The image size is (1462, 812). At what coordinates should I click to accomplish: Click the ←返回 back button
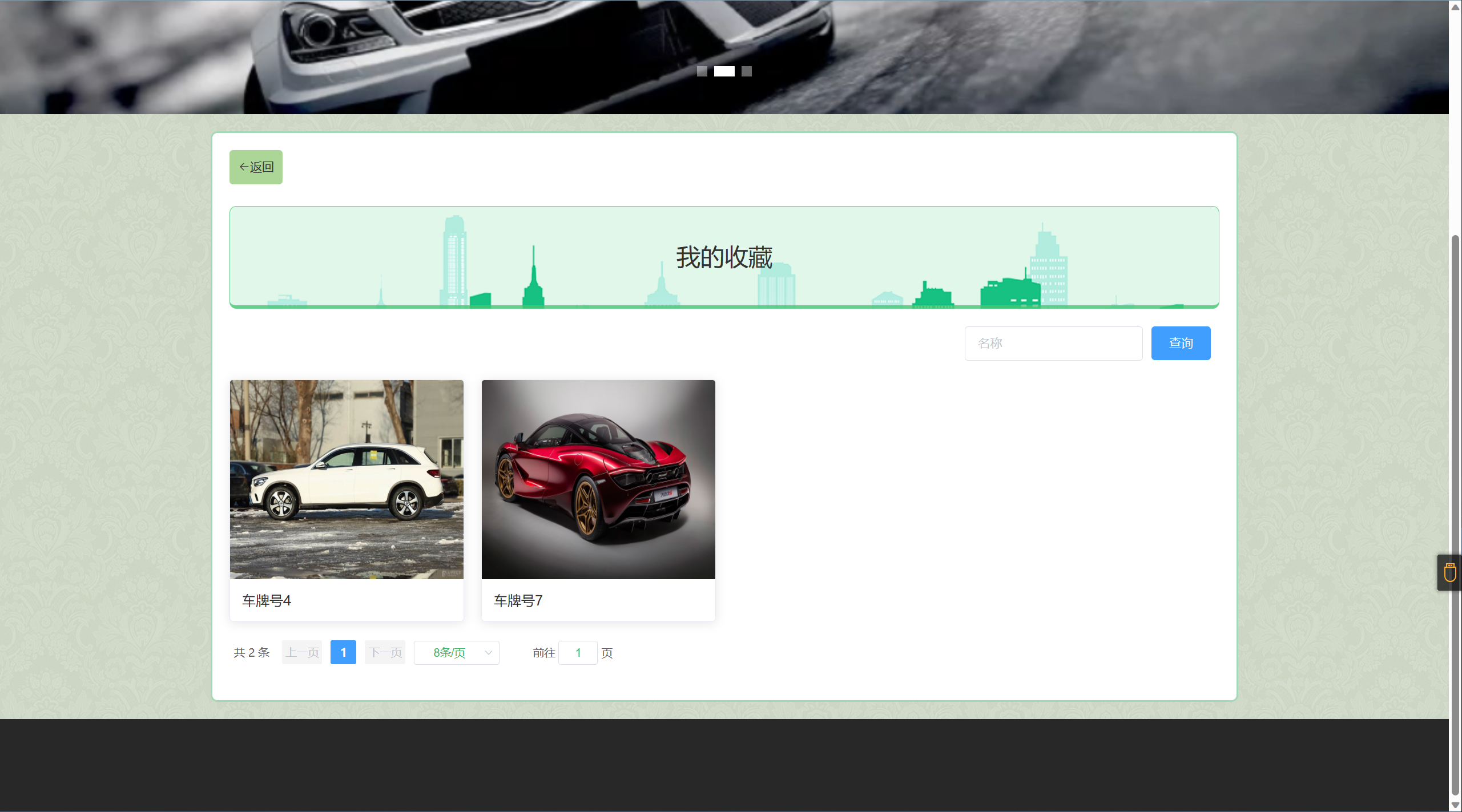tap(256, 167)
